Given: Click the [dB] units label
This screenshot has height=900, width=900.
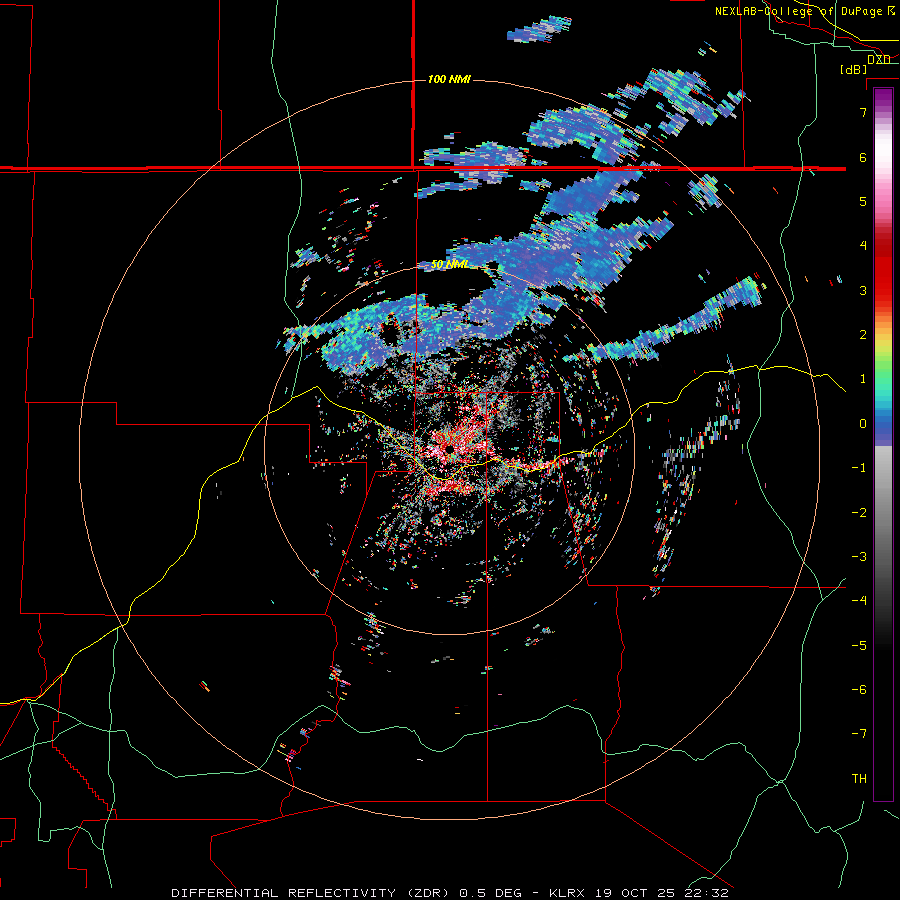Looking at the screenshot, I should coord(854,69).
